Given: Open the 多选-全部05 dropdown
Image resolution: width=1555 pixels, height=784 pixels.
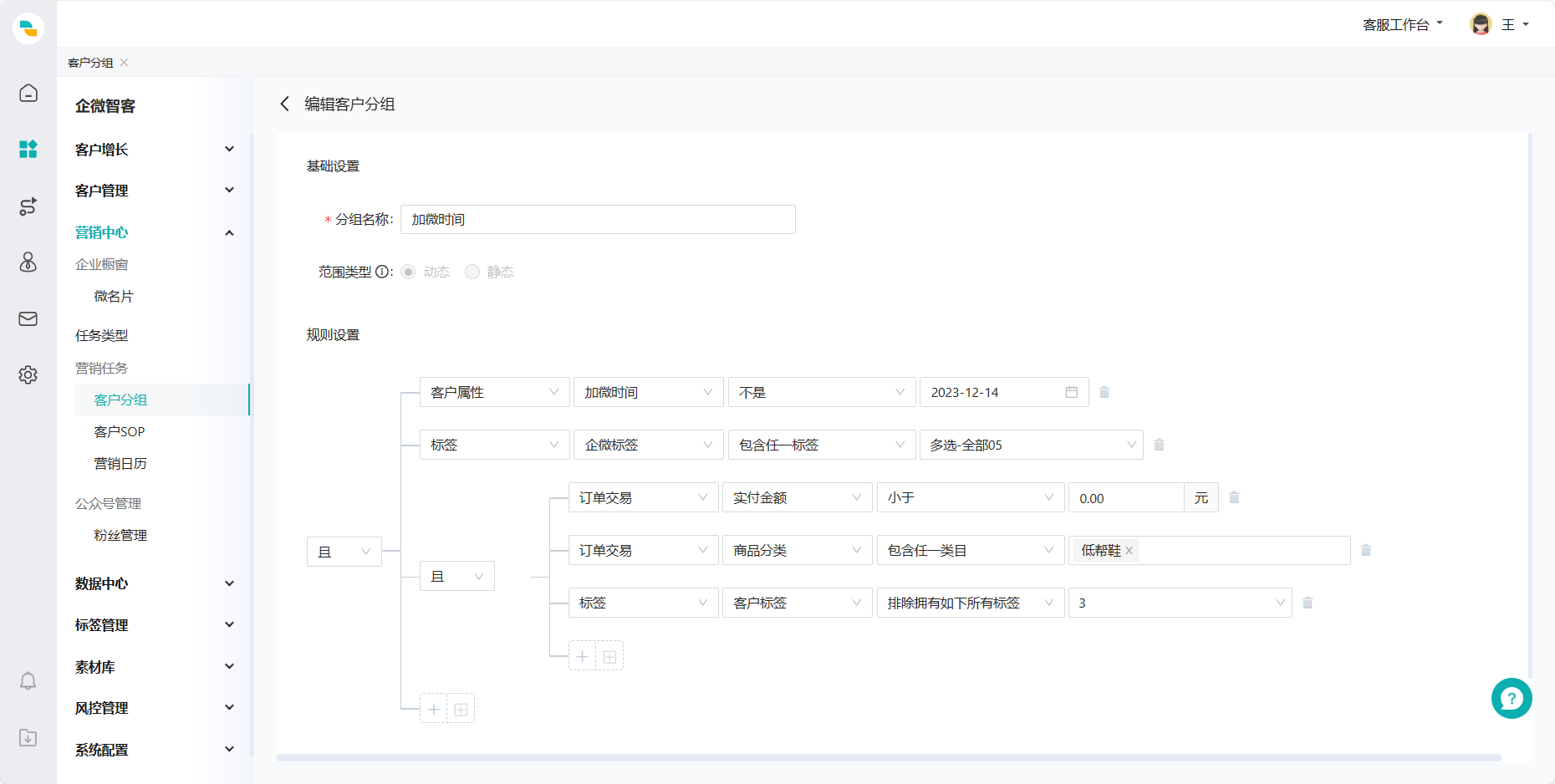Looking at the screenshot, I should [1032, 445].
